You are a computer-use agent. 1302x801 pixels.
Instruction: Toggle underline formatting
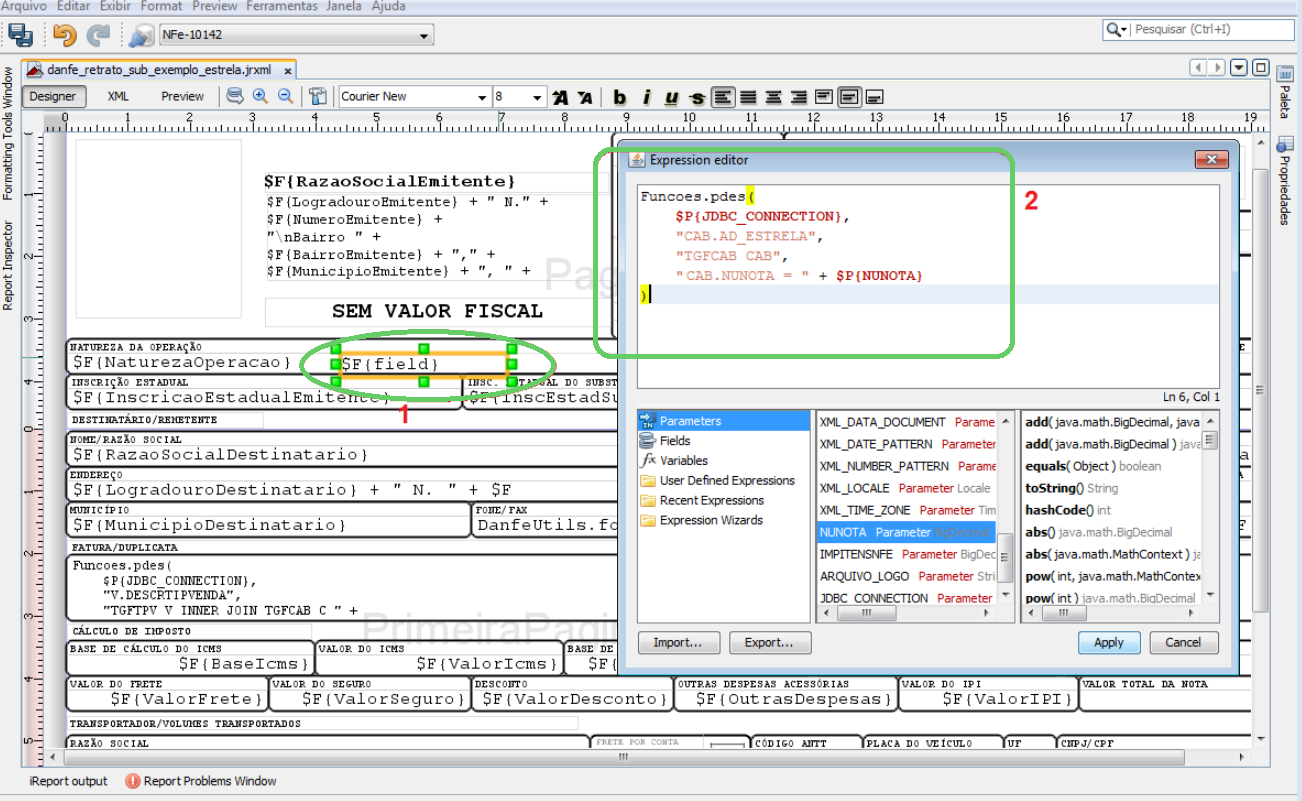pyautogui.click(x=671, y=97)
